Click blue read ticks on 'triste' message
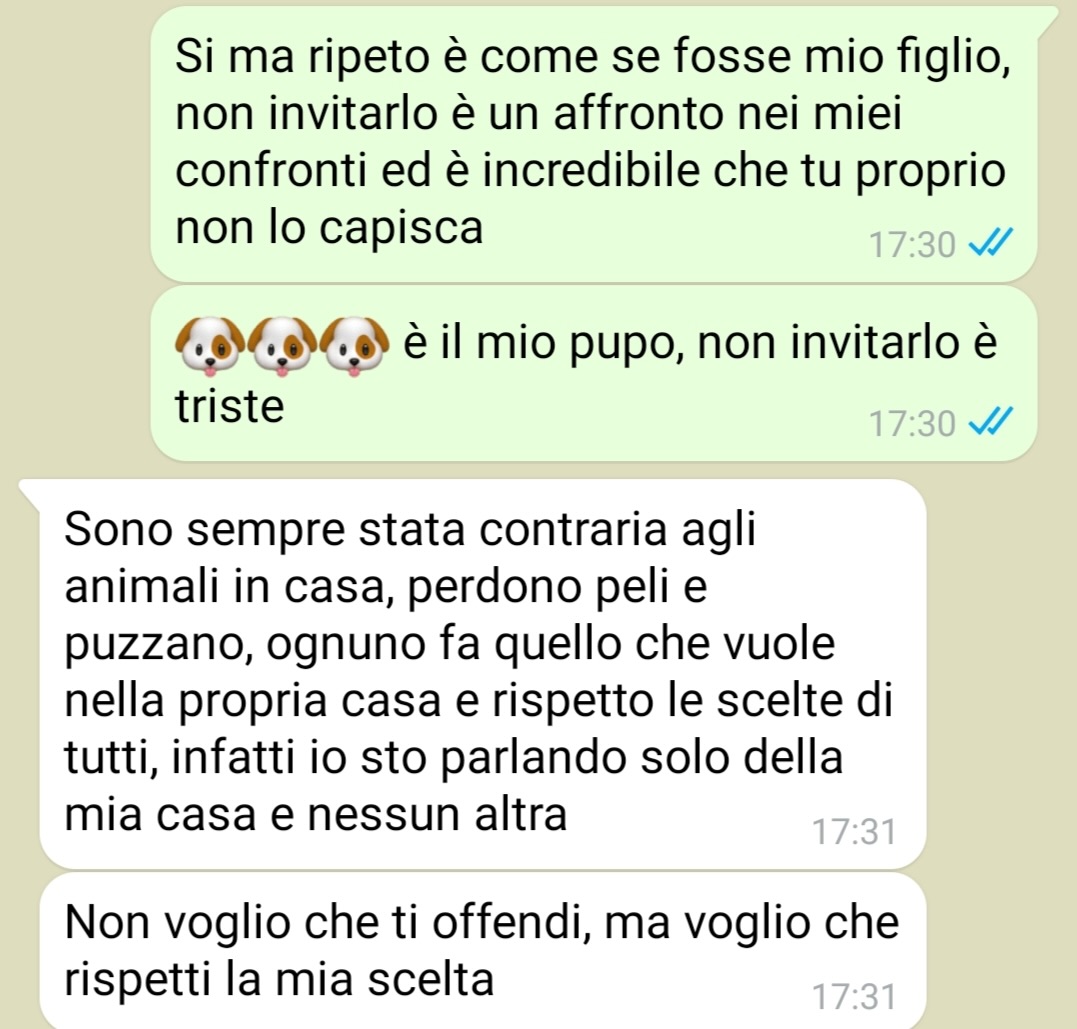1077x1029 pixels. click(x=990, y=422)
